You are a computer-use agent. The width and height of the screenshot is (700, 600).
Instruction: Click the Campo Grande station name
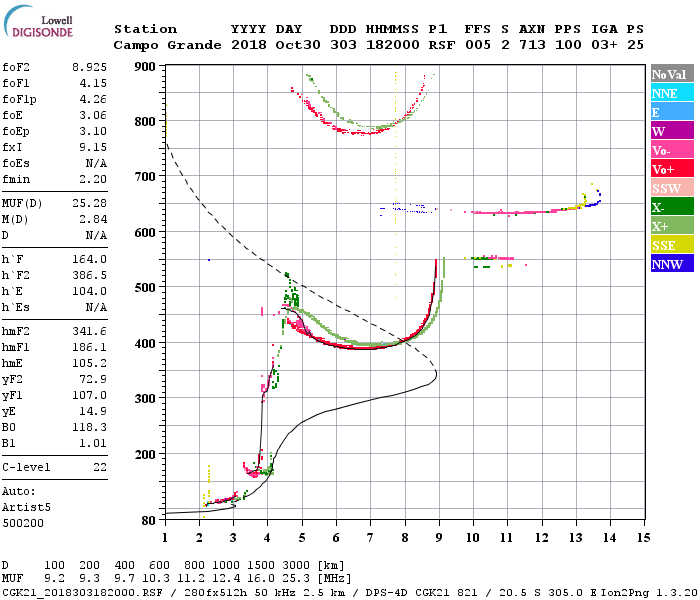(x=167, y=45)
